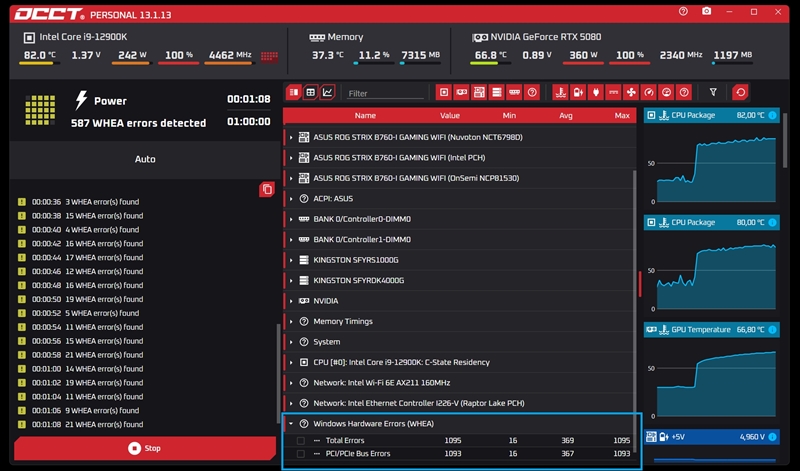Filter sensors by GPU hardware

pyautogui.click(x=462, y=92)
